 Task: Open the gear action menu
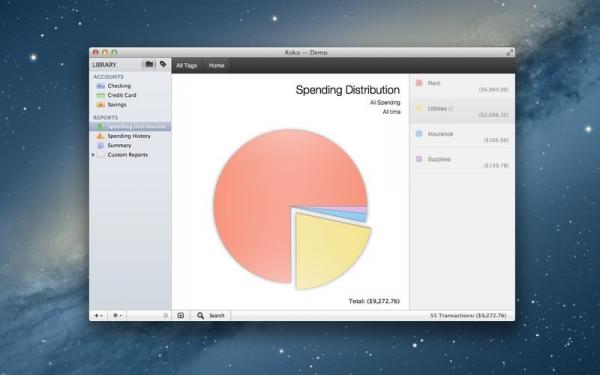coord(117,315)
